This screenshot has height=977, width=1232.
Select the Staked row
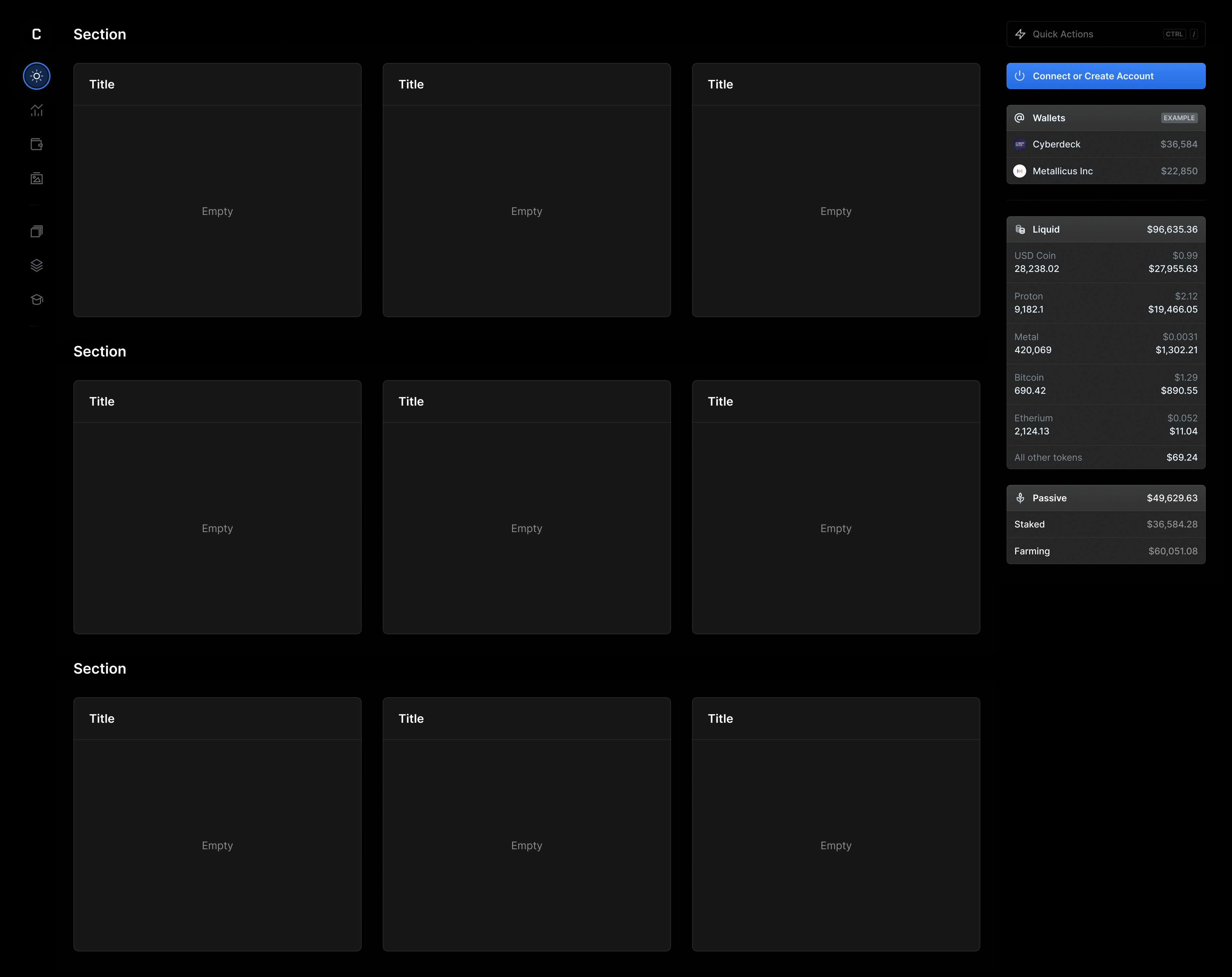pos(1106,525)
